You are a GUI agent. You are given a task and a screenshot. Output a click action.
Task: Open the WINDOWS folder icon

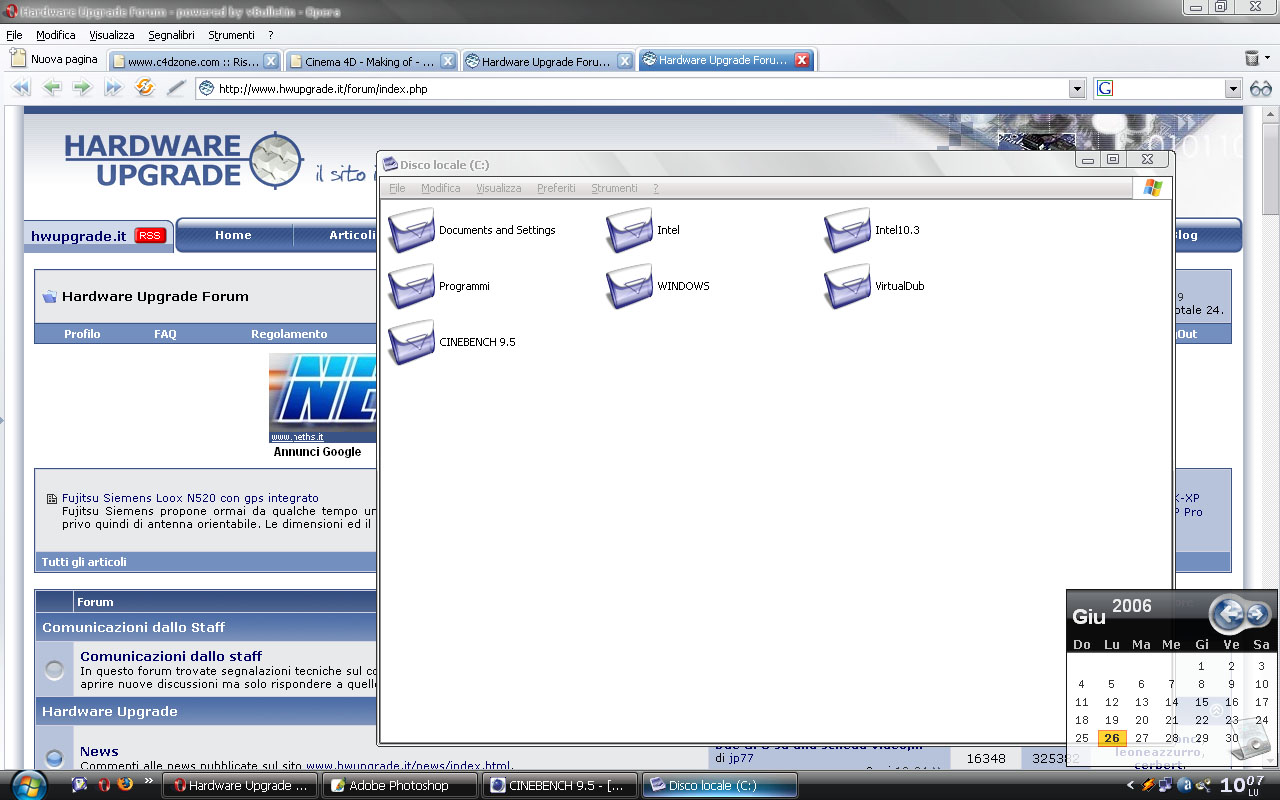[629, 286]
